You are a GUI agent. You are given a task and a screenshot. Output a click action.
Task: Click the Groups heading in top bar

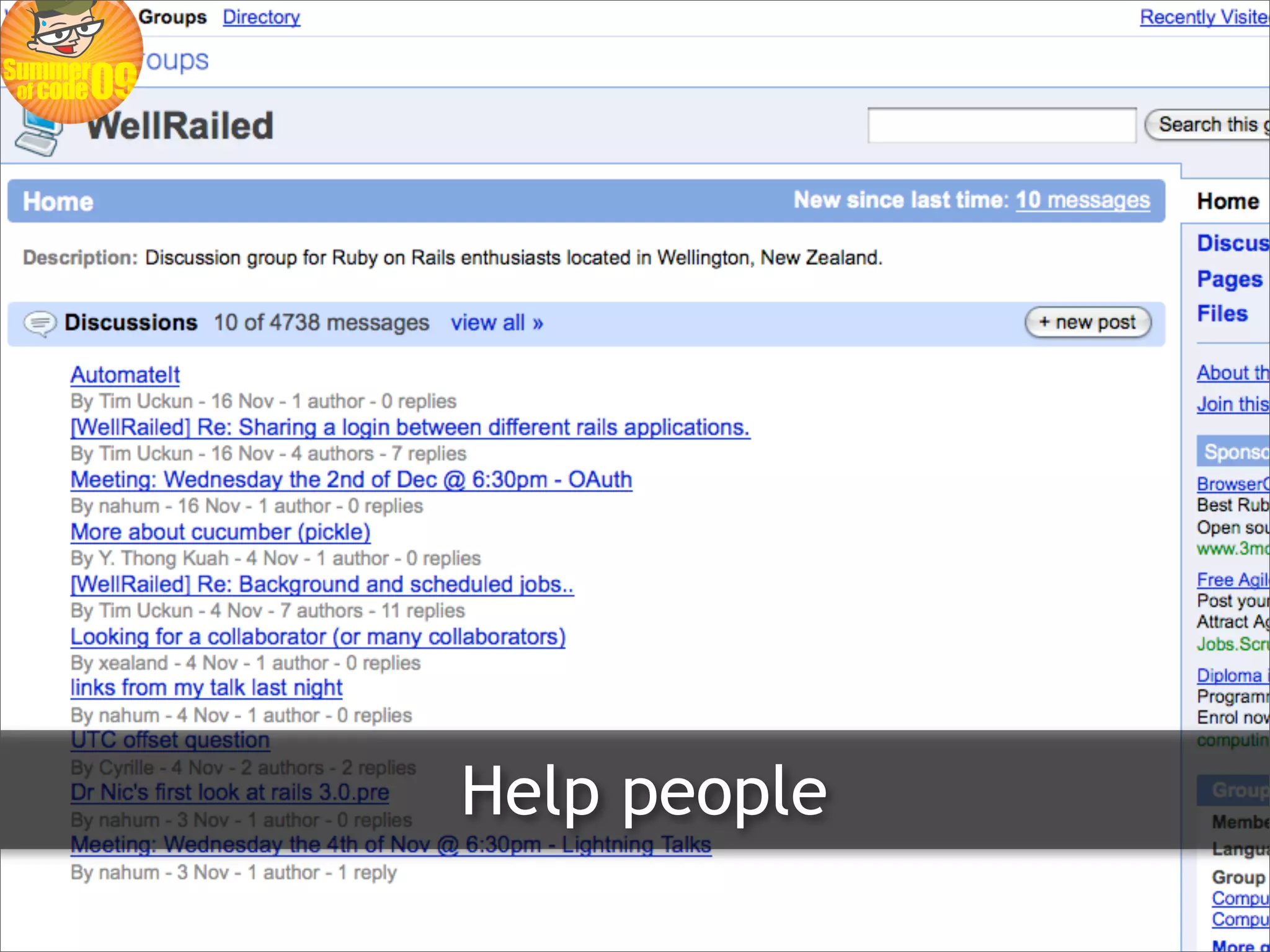pos(172,17)
